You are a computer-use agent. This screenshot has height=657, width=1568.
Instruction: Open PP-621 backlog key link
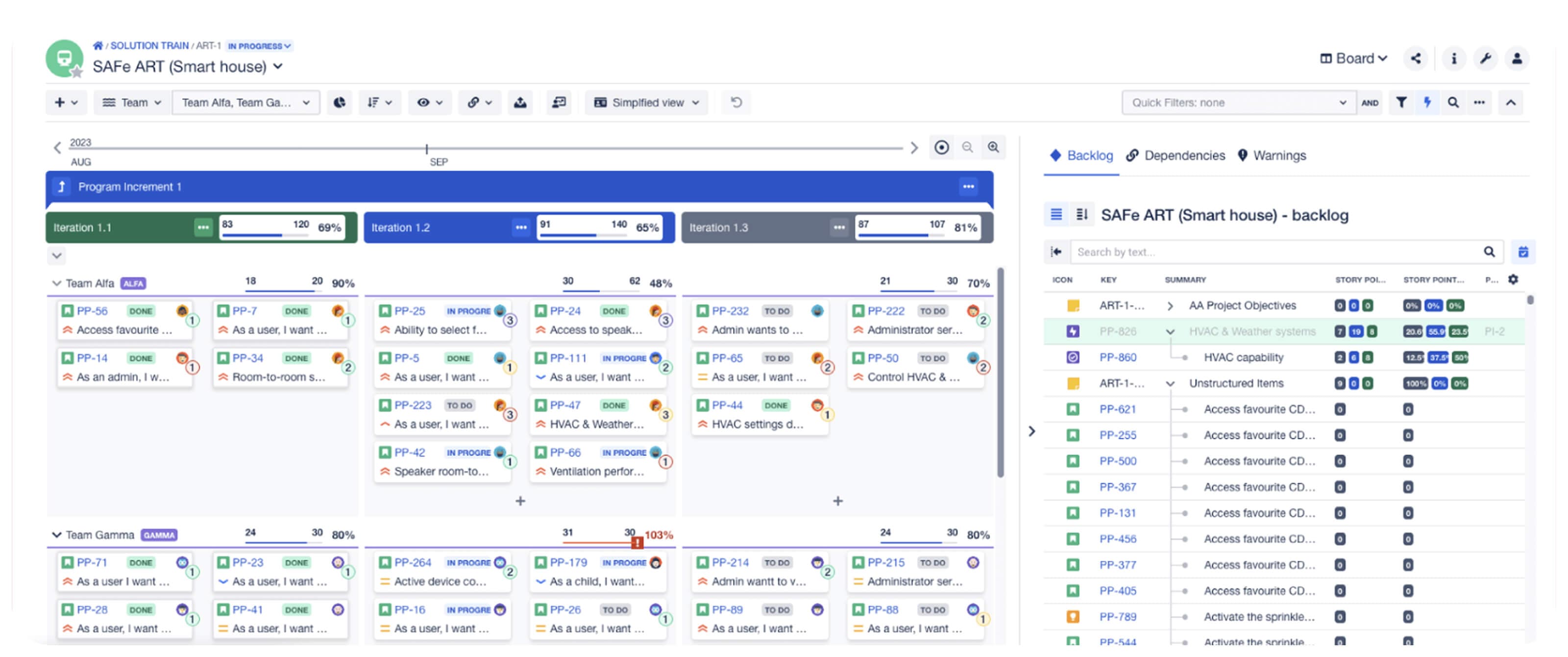pyautogui.click(x=1118, y=409)
